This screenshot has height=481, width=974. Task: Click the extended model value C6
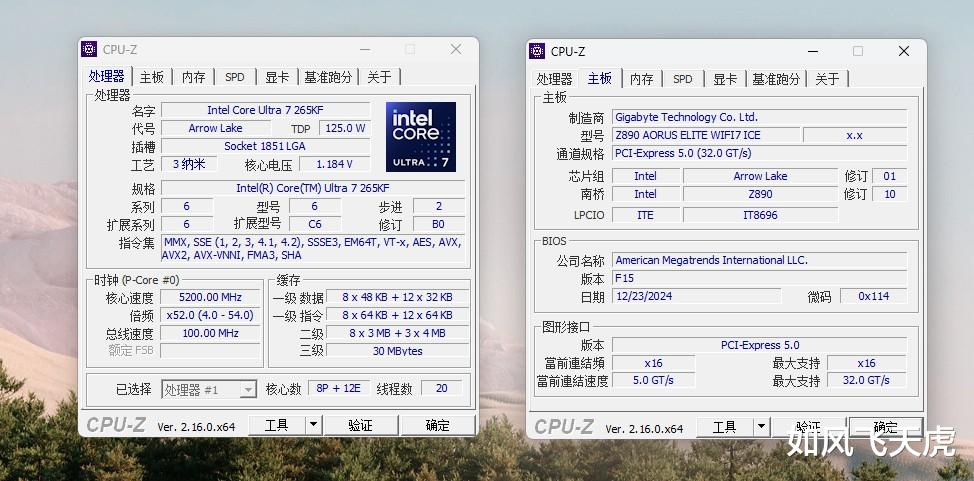pyautogui.click(x=315, y=224)
